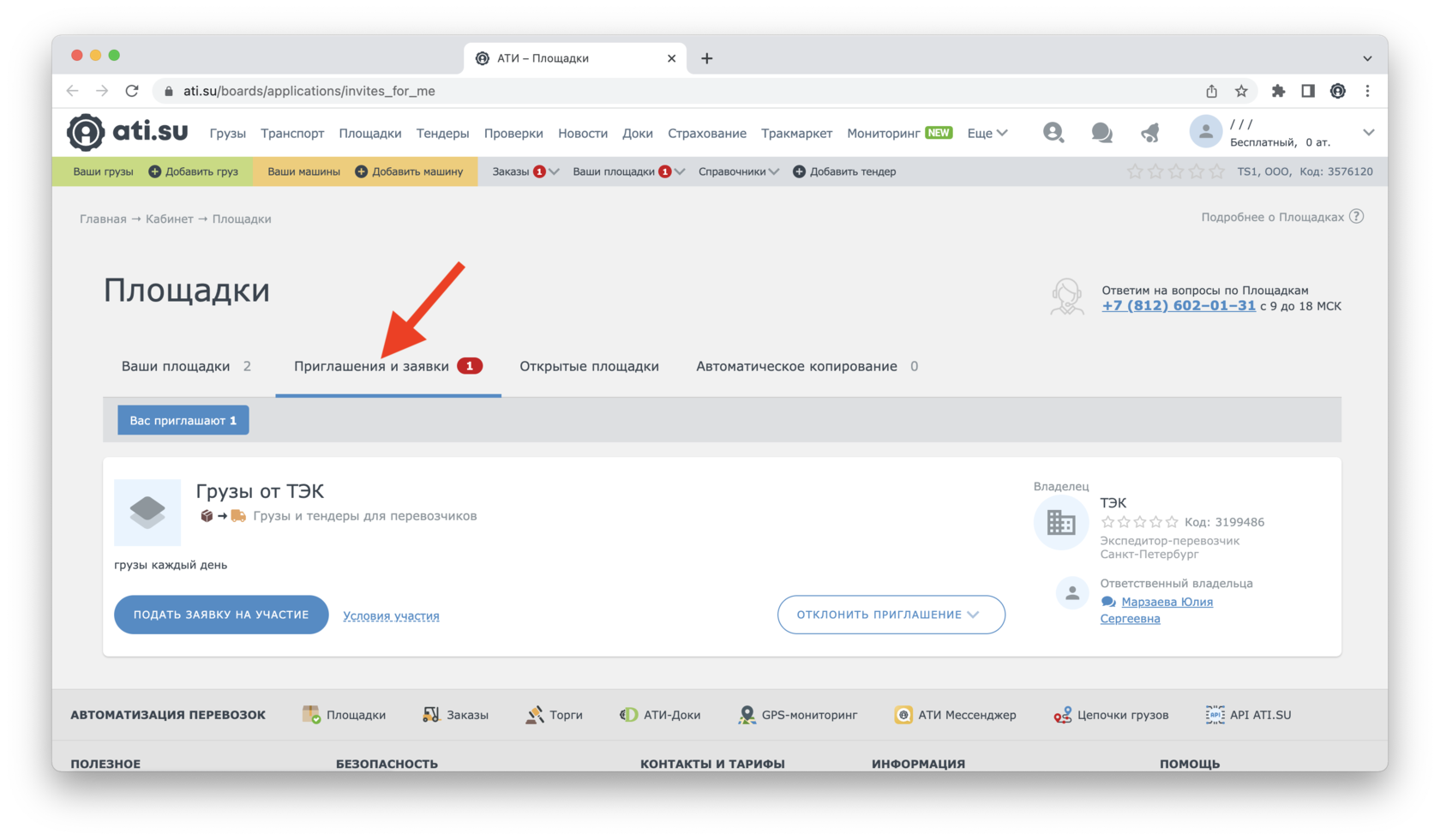Screen dimensions: 1440x840
Task: Expand the Заказы dropdown
Action: click(x=525, y=171)
